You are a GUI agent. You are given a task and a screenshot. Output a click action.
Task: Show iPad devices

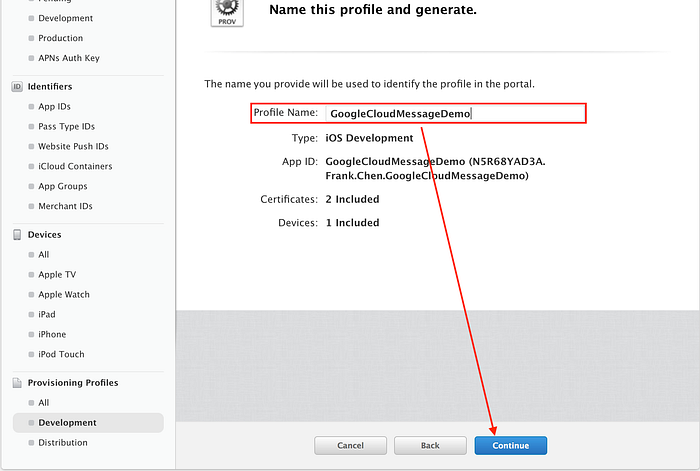47,314
